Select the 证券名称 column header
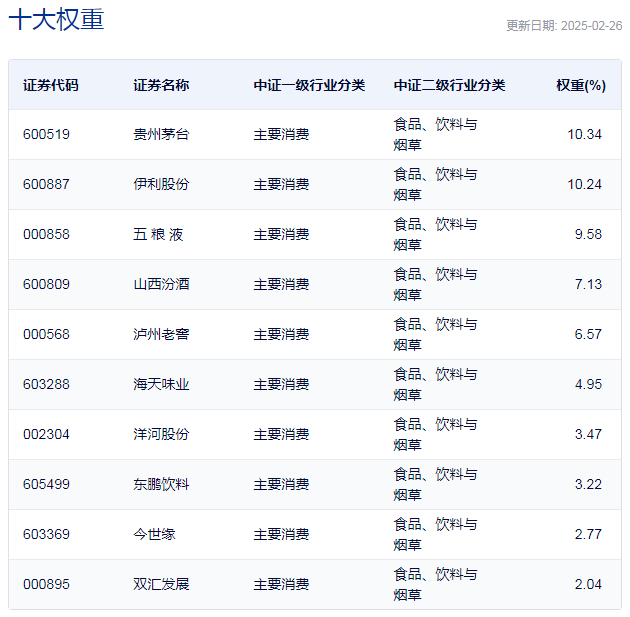630x617 pixels. tap(161, 85)
